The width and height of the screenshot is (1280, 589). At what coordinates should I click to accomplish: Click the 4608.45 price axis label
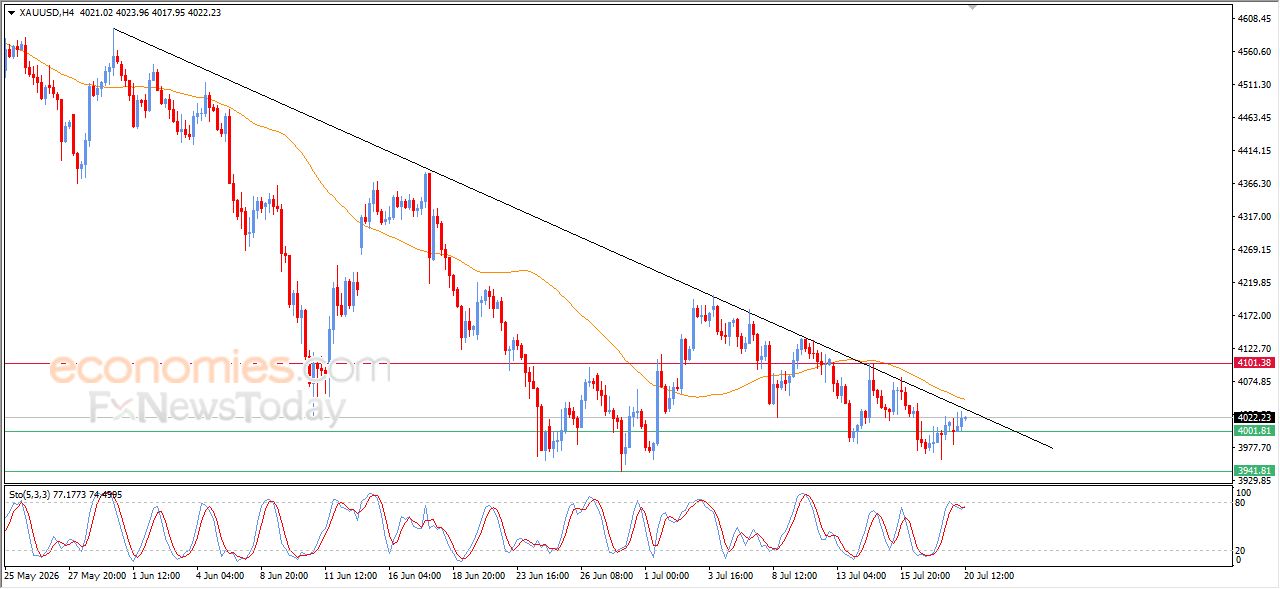coord(1253,19)
